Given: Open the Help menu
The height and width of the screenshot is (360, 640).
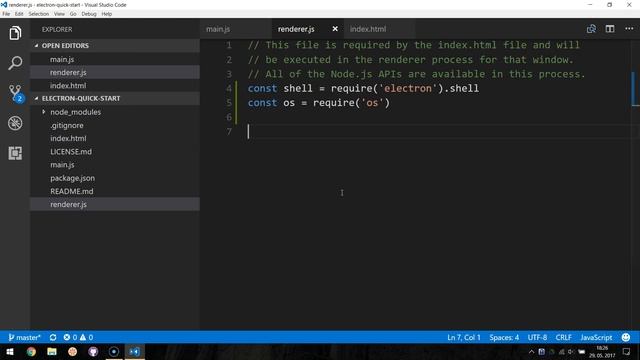Looking at the screenshot, I should click(107, 14).
